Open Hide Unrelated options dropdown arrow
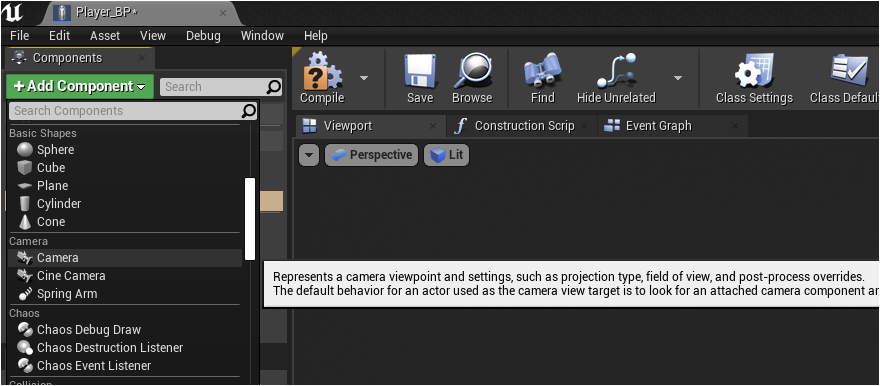880x386 pixels. click(678, 77)
